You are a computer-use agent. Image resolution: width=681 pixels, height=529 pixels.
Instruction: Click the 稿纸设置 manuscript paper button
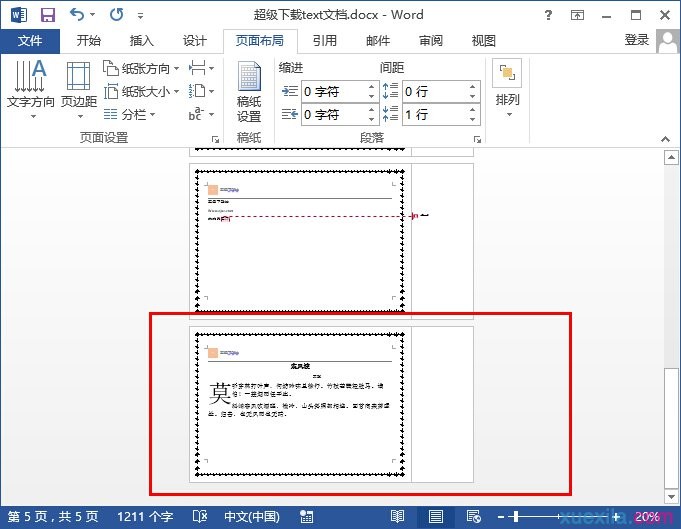[x=249, y=91]
